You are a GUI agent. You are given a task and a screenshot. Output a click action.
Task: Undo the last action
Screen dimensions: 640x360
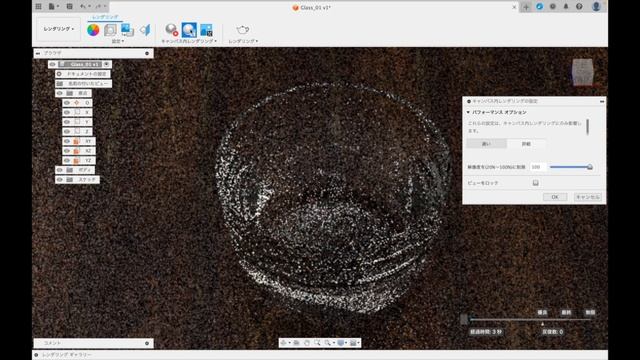[x=84, y=7]
